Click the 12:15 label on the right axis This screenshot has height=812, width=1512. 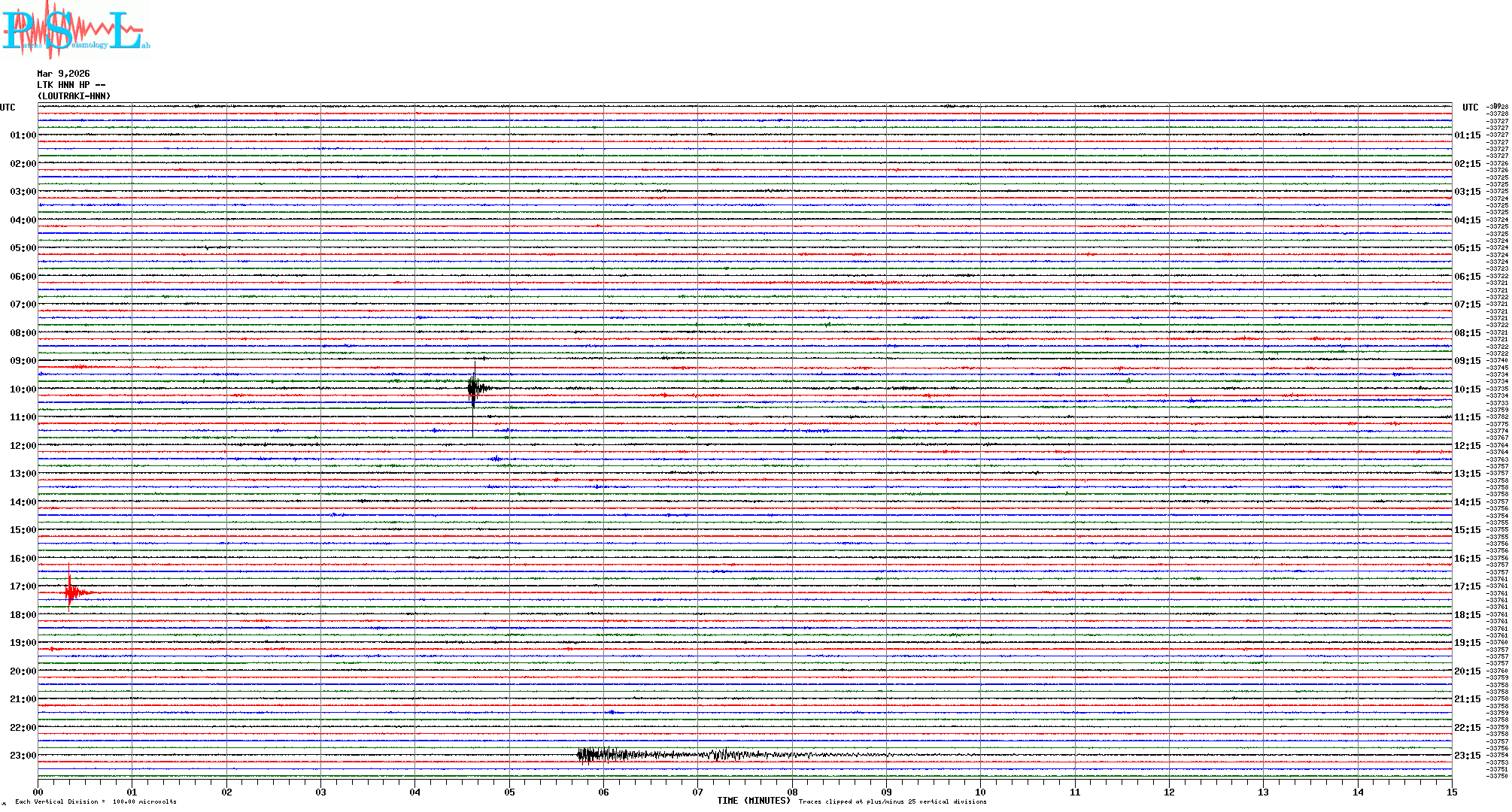coord(1467,446)
